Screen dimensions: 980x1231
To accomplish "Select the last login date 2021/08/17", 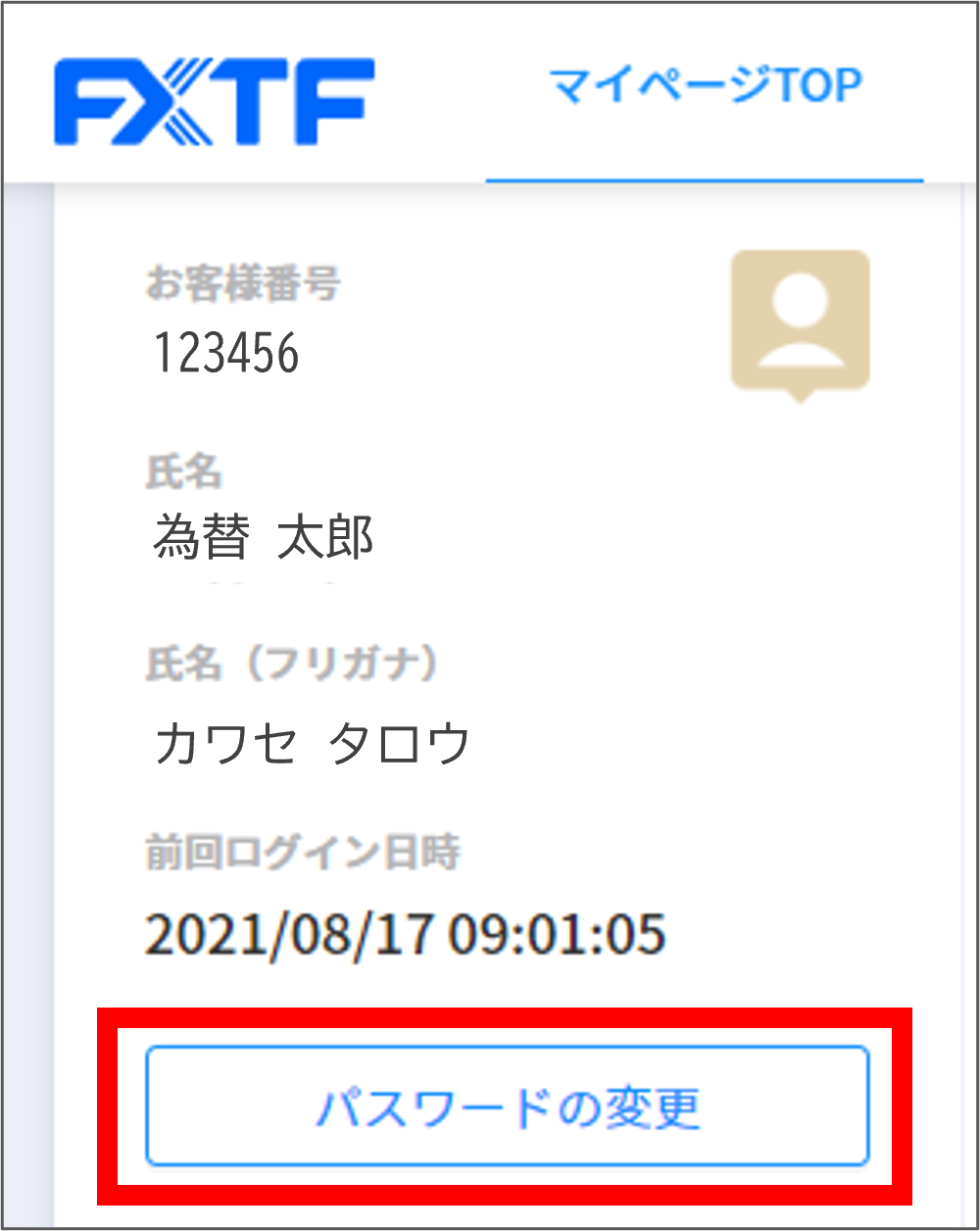I will coord(289,934).
